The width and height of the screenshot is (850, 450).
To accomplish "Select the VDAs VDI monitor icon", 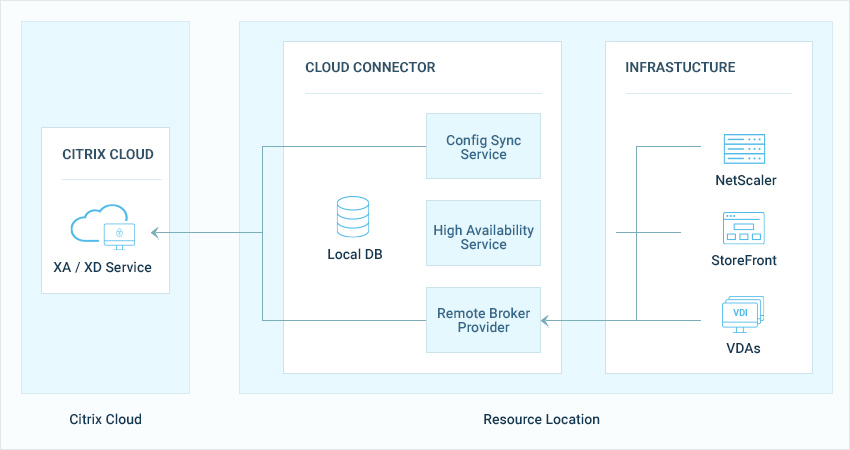I will click(x=743, y=315).
